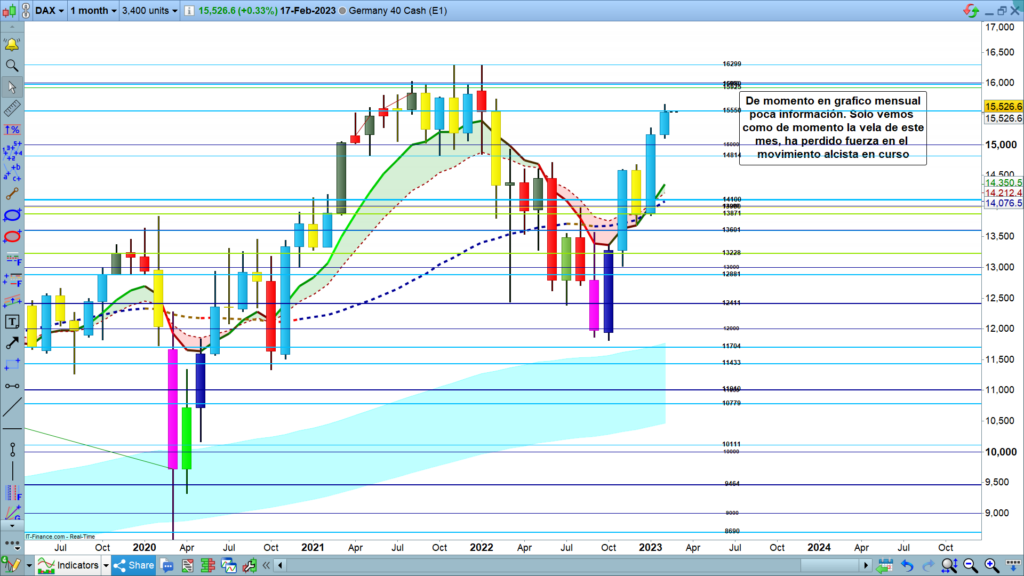Screen dimensions: 1024x576
Task: Open the Indicators menu
Action: (x=70, y=566)
